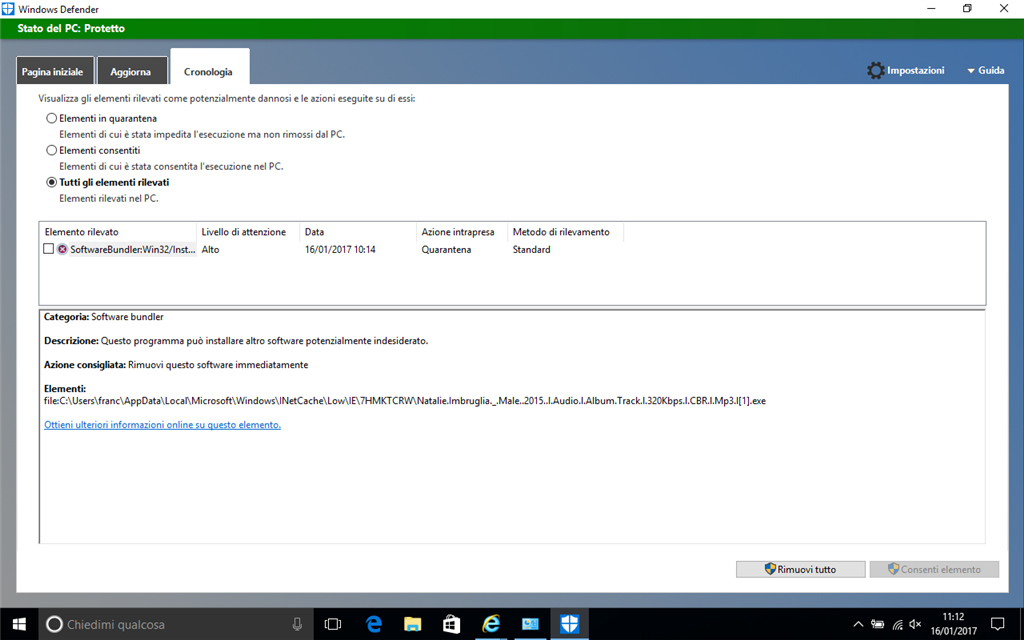Open the network tray icon
This screenshot has width=1024, height=640.
pyautogui.click(x=897, y=624)
